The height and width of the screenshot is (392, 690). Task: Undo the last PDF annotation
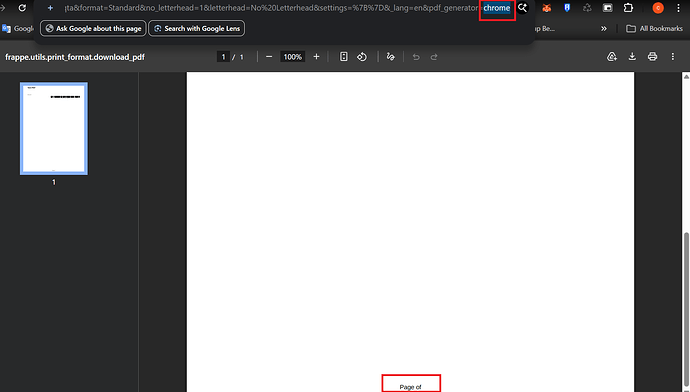coord(416,57)
